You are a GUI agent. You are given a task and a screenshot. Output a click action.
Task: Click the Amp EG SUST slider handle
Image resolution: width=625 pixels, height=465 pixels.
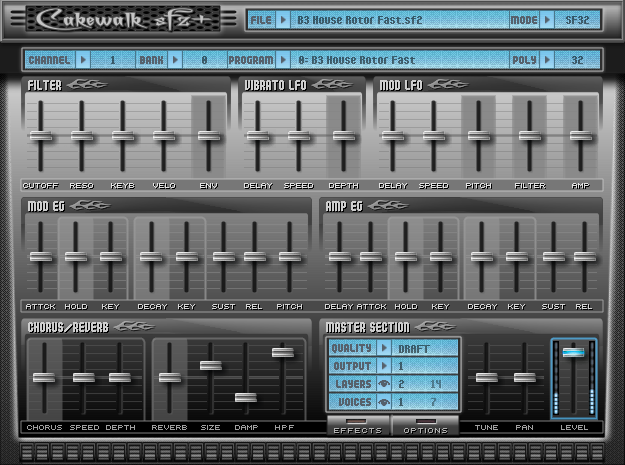pyautogui.click(x=554, y=257)
